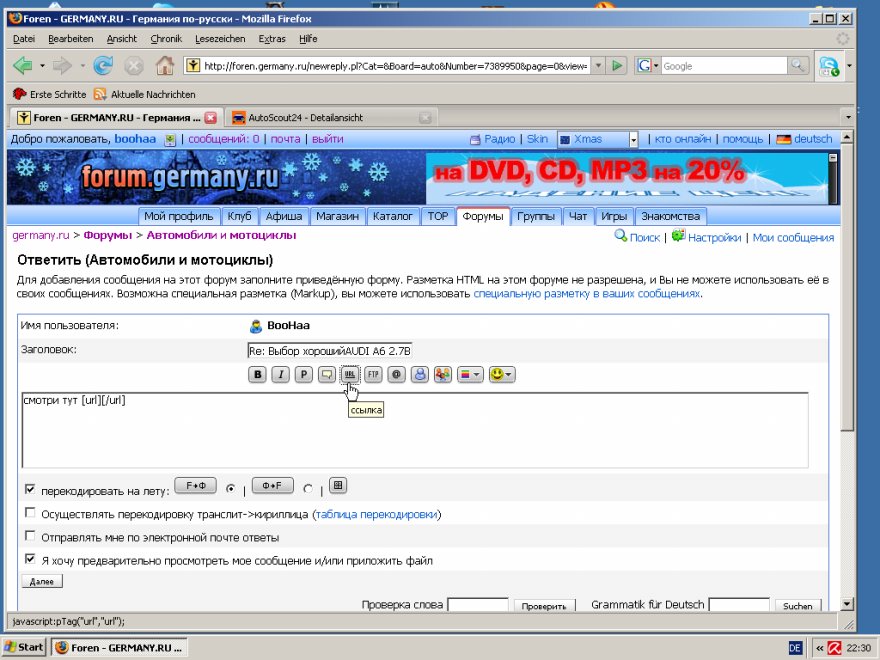
Task: Click the Настройки settings icon
Action: point(678,236)
